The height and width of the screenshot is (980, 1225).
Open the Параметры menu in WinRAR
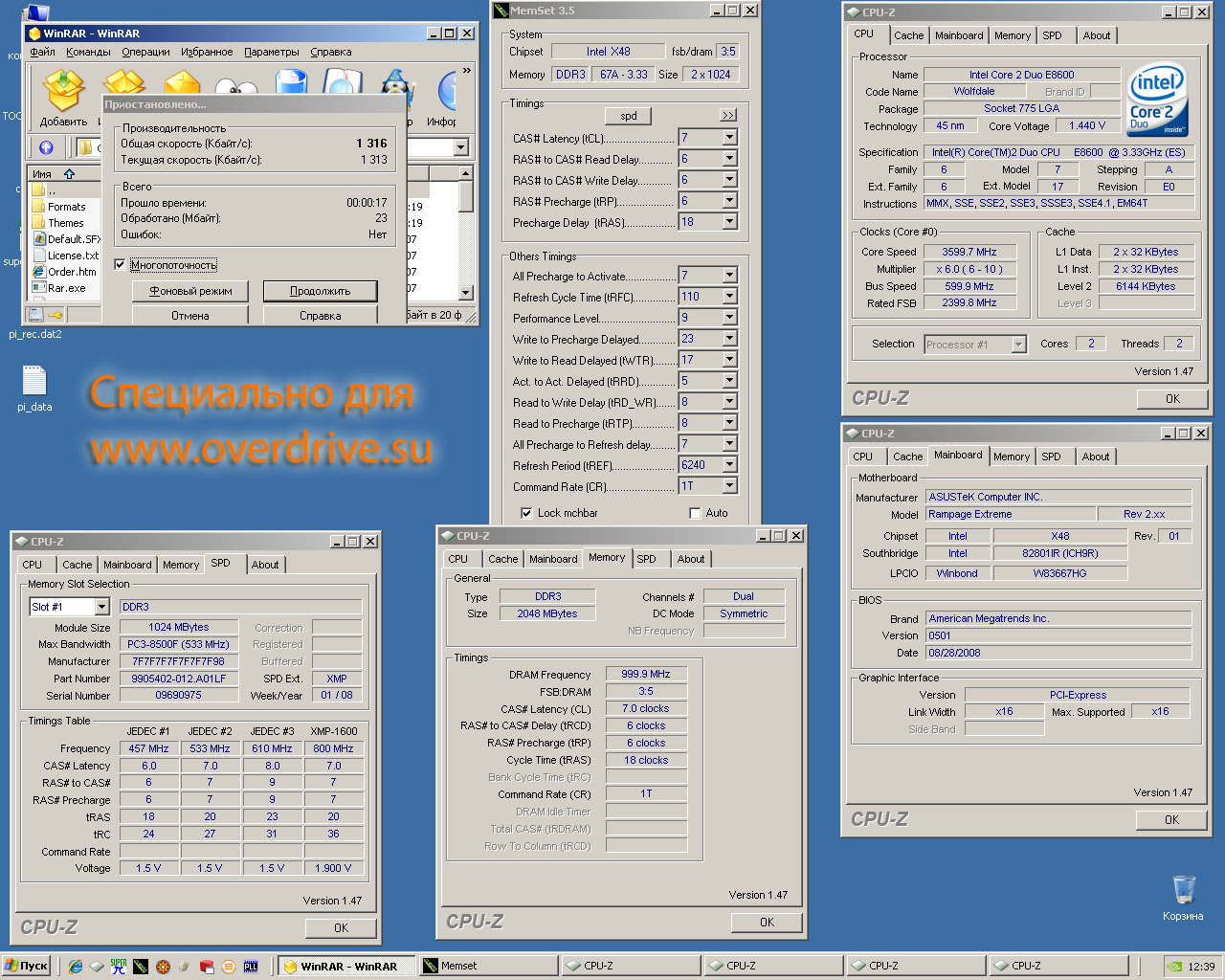coord(271,52)
